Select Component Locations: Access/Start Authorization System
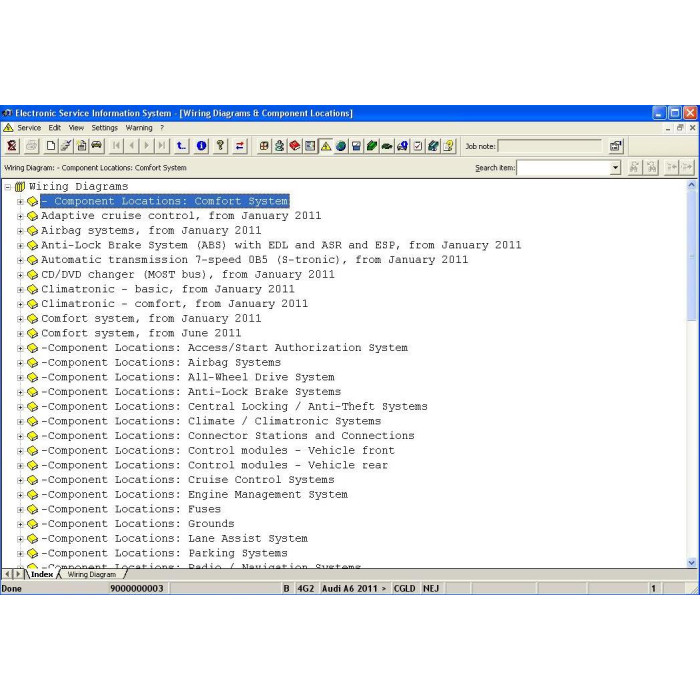 pyautogui.click(x=224, y=348)
